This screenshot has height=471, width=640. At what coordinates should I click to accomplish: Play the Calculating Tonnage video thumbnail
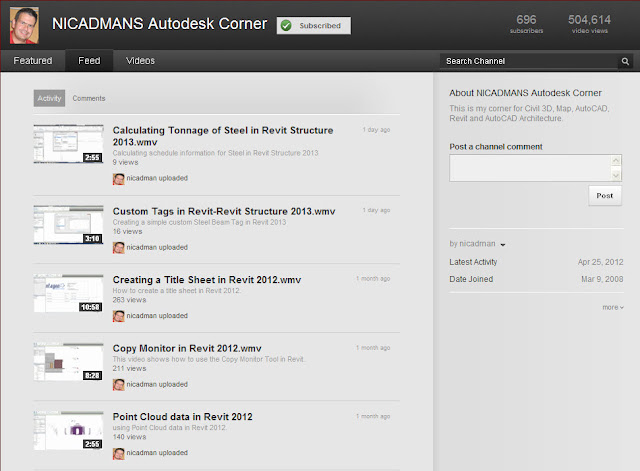[x=69, y=144]
